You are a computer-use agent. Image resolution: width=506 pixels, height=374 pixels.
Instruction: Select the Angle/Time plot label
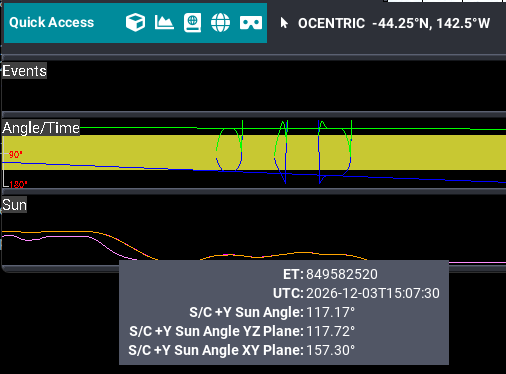tap(41, 128)
